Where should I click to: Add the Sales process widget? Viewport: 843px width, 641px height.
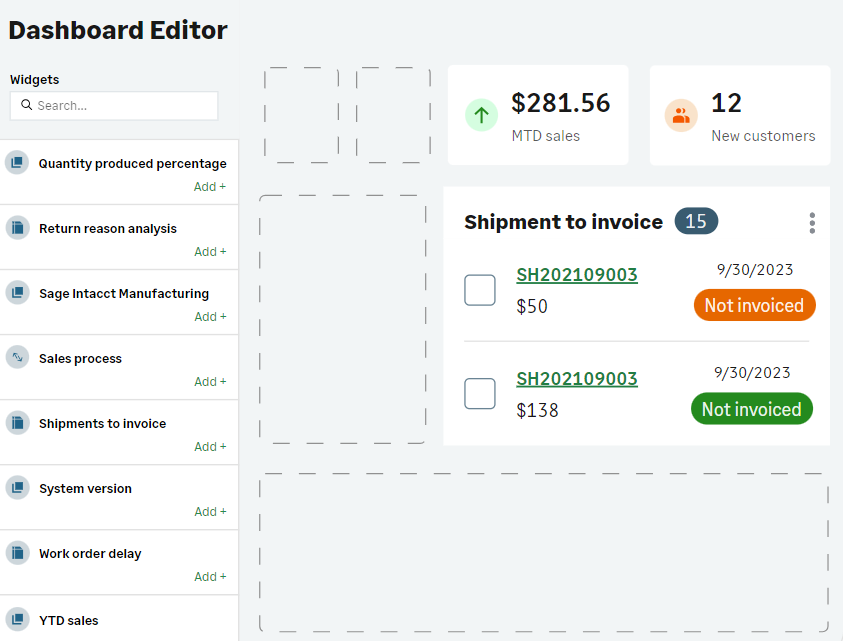209,381
